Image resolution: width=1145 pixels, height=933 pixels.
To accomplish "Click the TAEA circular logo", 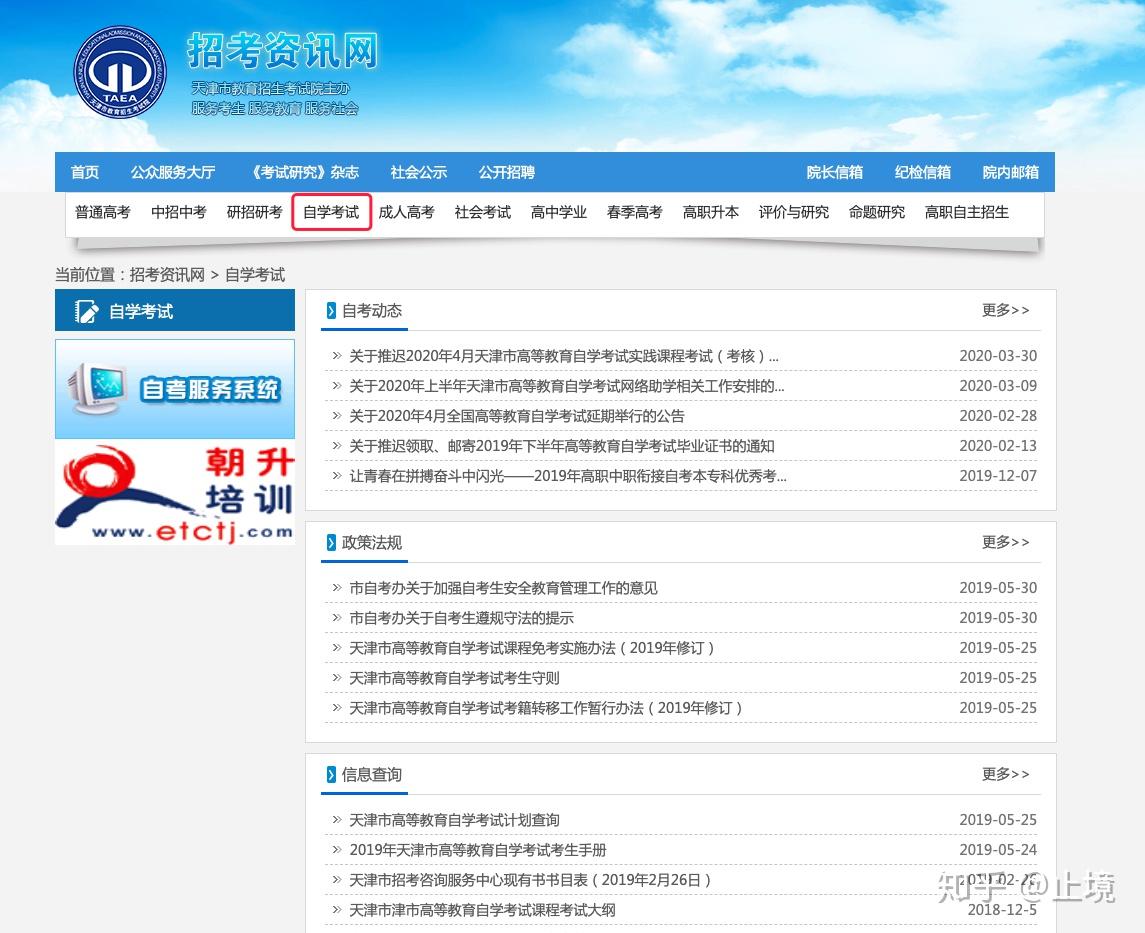I will coord(120,72).
